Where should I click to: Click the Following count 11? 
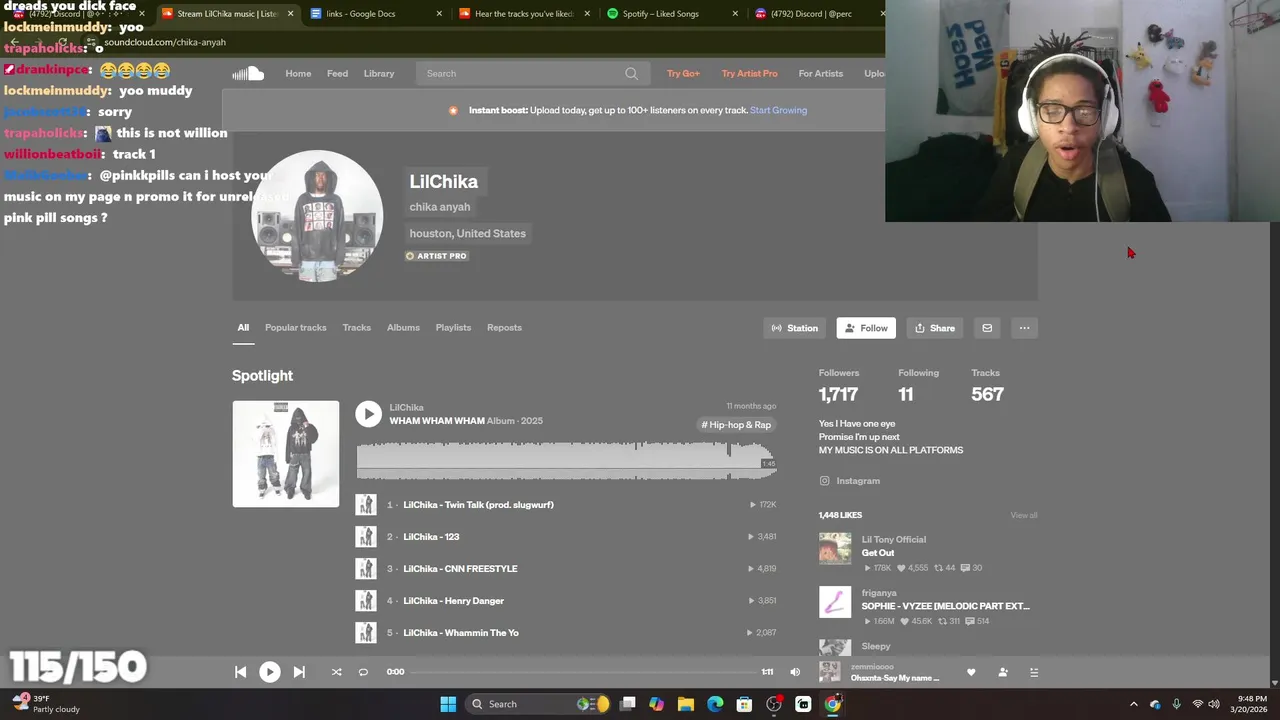905,394
